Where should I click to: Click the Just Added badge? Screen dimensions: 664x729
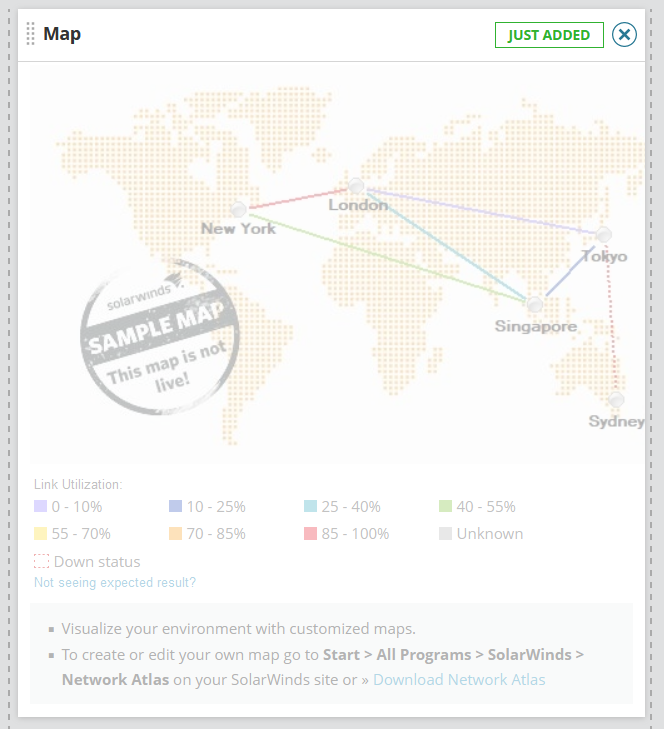[549, 35]
